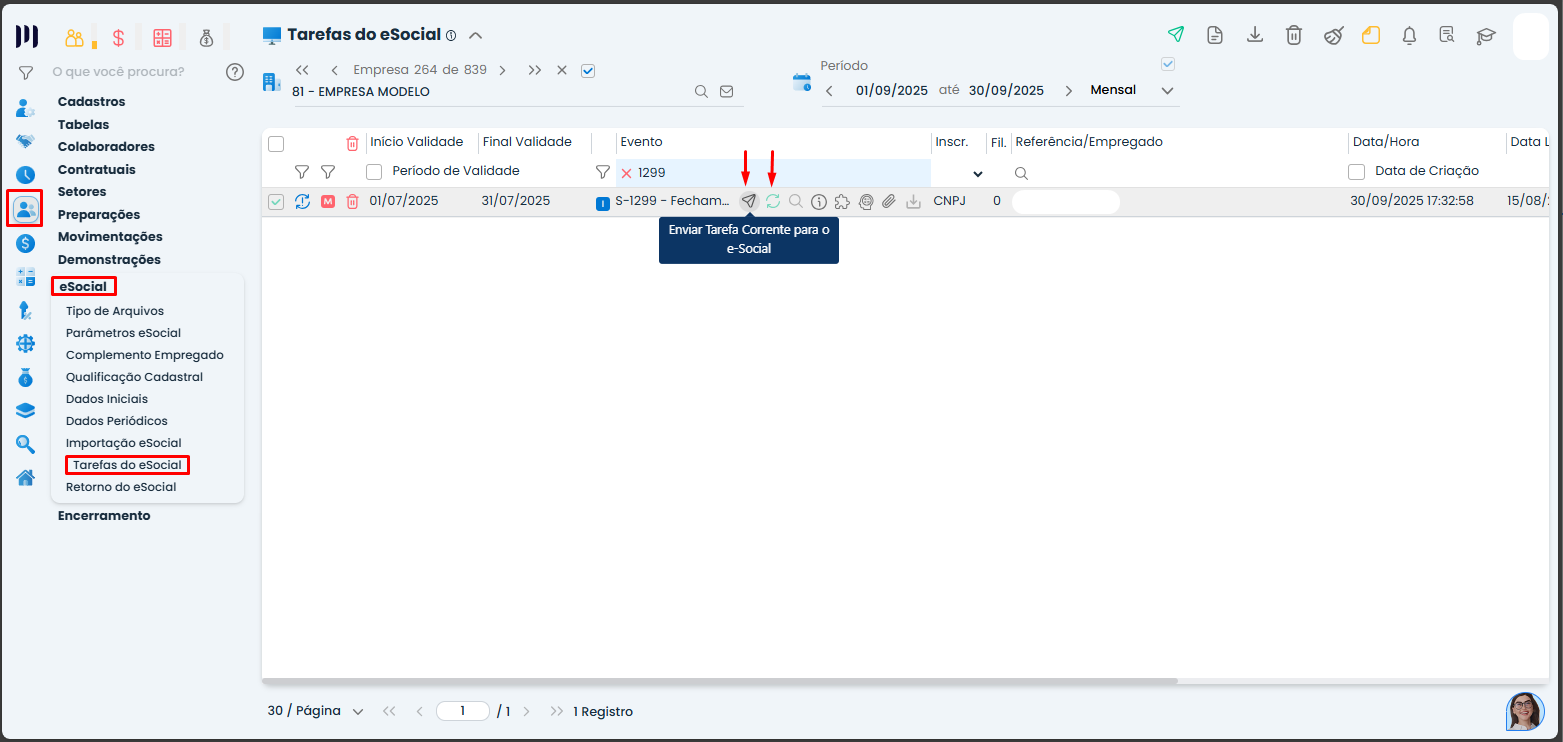The image size is (1563, 742).
Task: Go to previous company with single left arrow
Action: (334, 70)
